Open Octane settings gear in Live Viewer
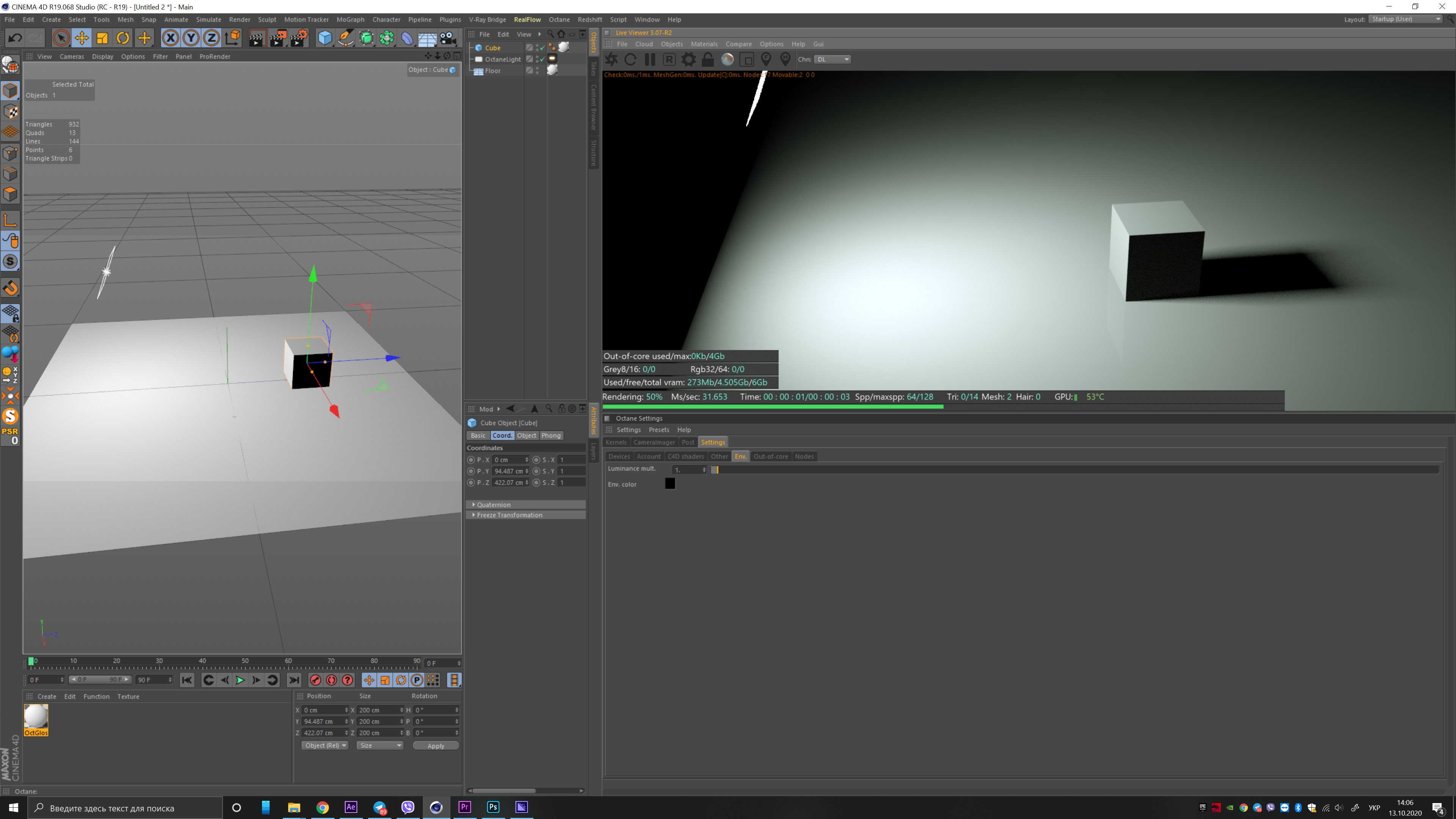 (x=689, y=60)
